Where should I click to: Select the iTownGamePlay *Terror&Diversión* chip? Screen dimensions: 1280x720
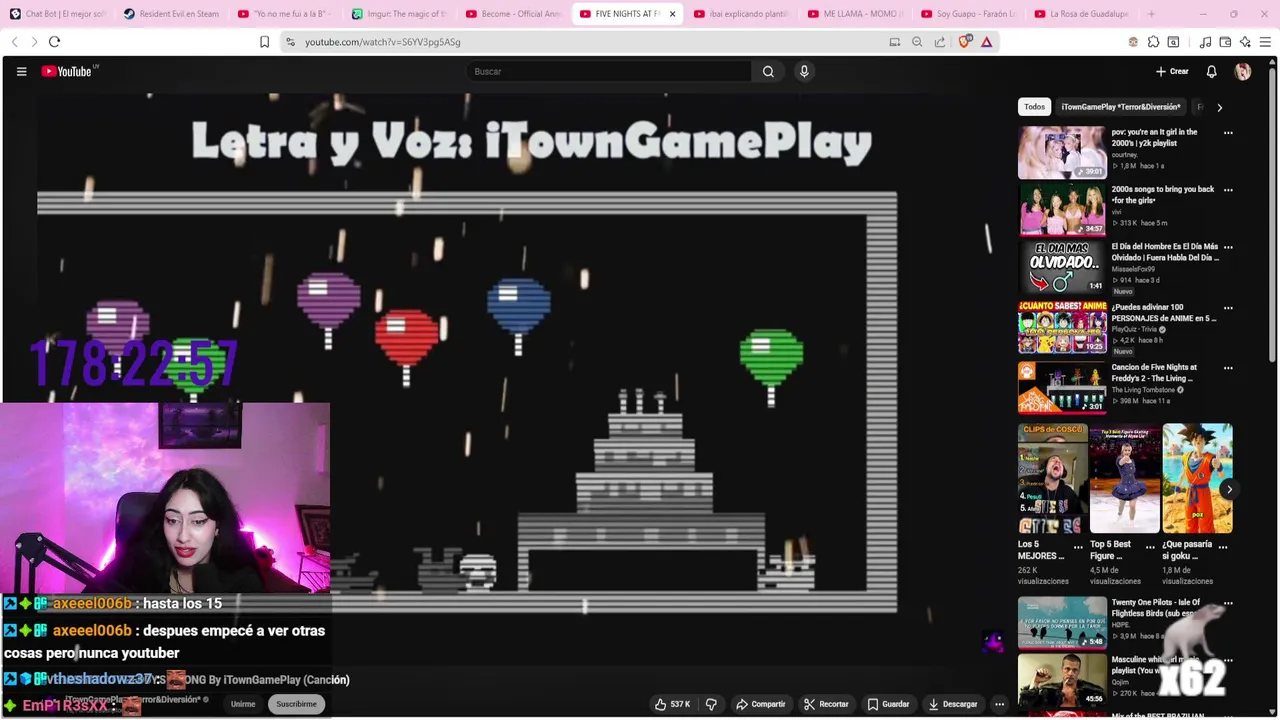click(x=1120, y=107)
